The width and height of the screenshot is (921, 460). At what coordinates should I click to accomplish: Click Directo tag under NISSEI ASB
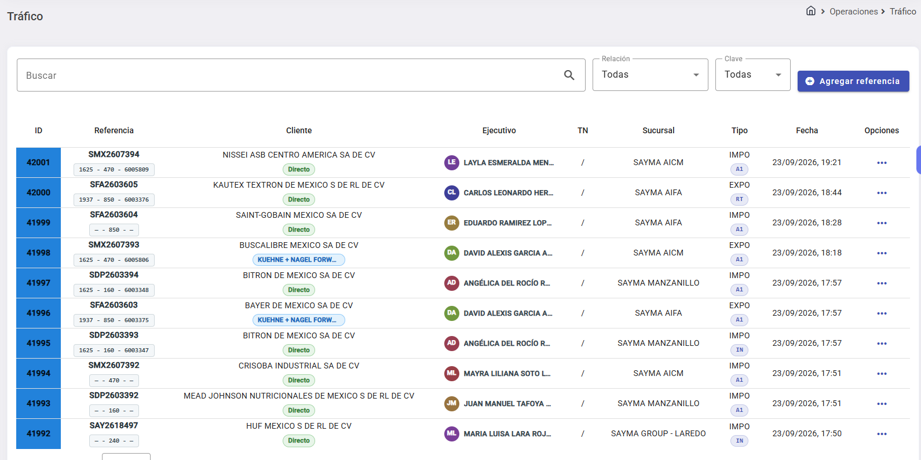(298, 170)
